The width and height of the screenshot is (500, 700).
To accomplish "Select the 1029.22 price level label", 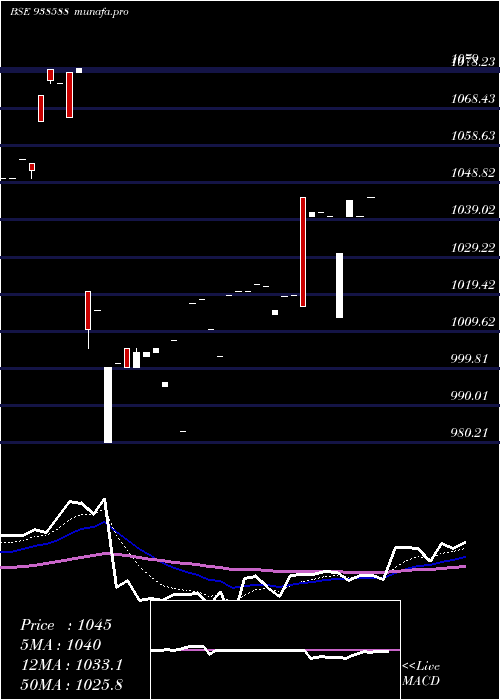I will coord(473,247).
